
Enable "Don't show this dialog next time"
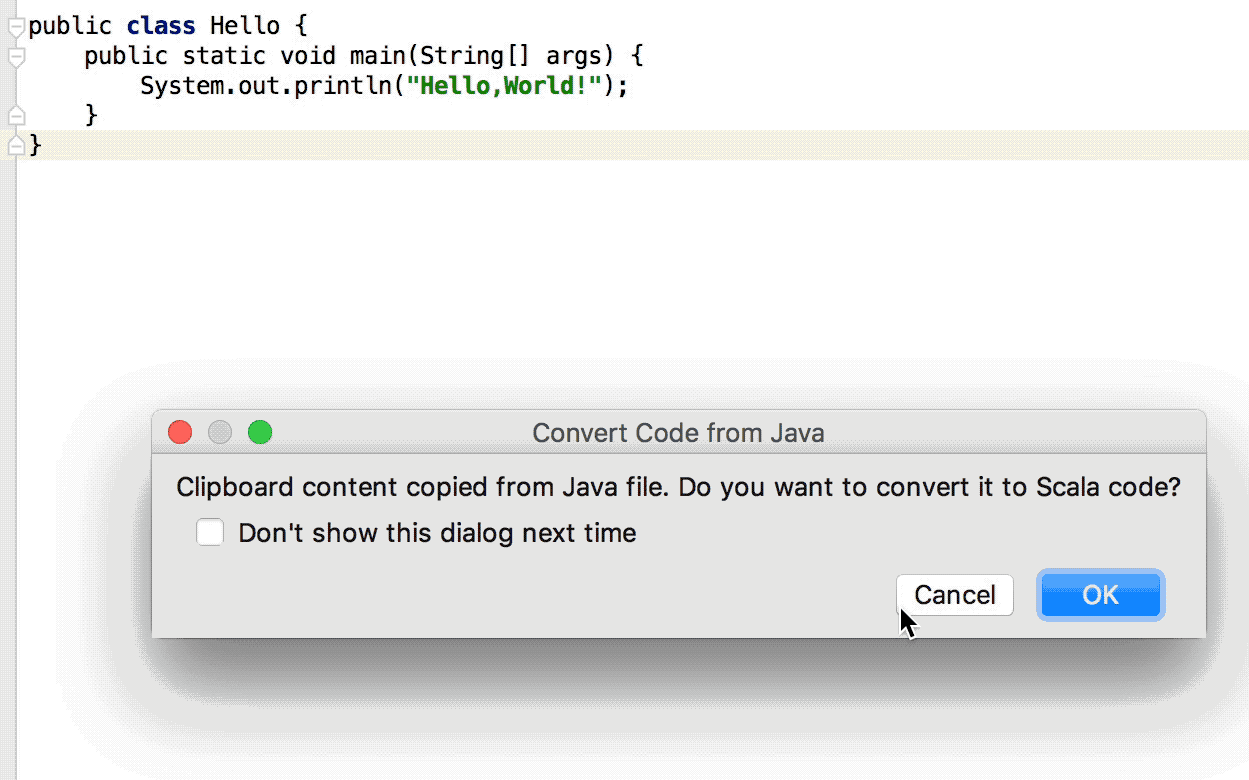tap(210, 533)
